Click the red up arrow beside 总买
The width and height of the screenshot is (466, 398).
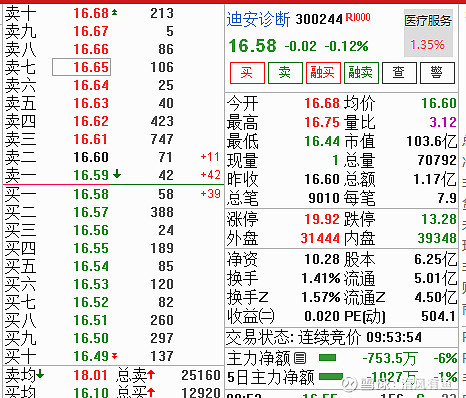[x=151, y=392]
